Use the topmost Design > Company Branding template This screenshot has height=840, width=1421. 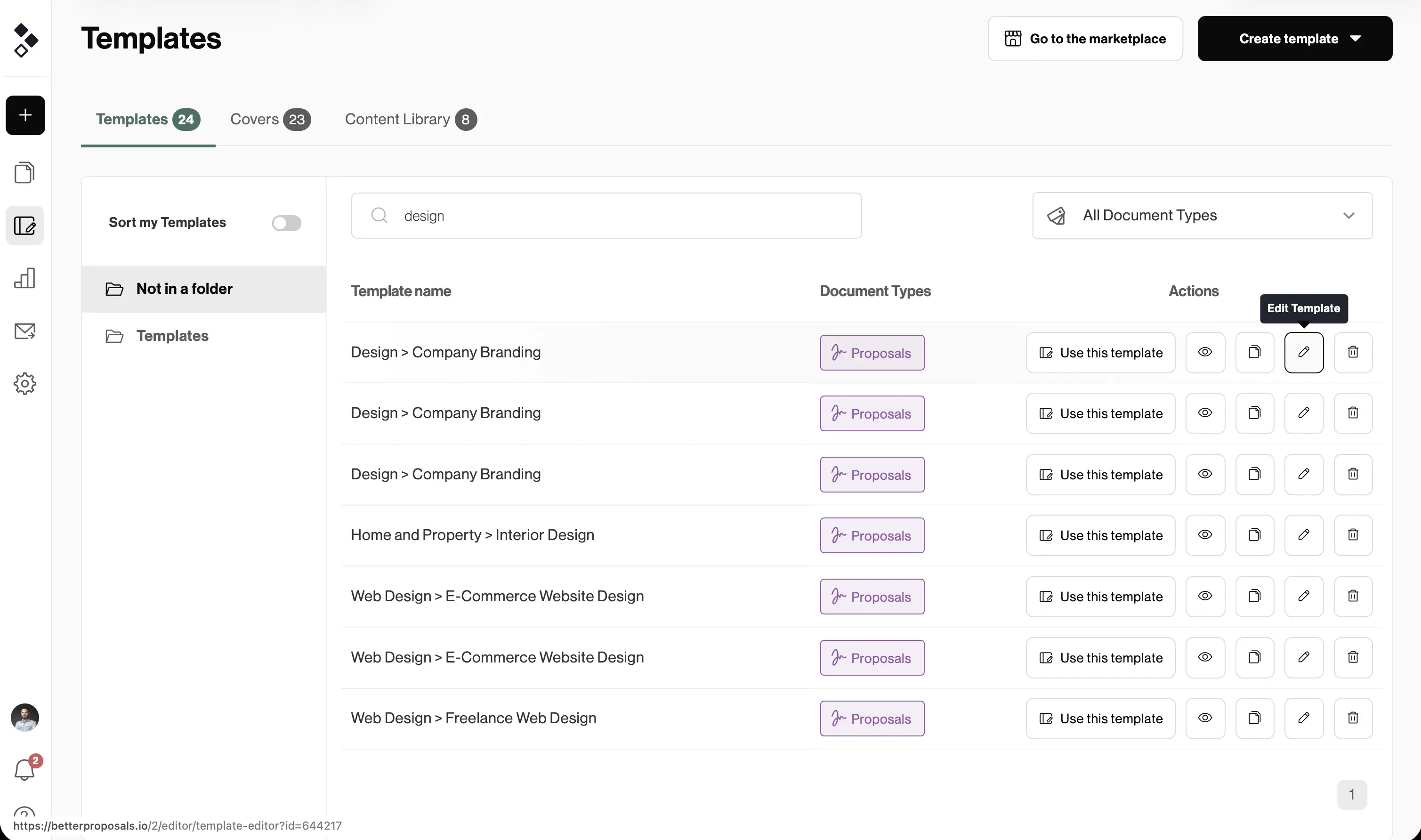(1101, 353)
